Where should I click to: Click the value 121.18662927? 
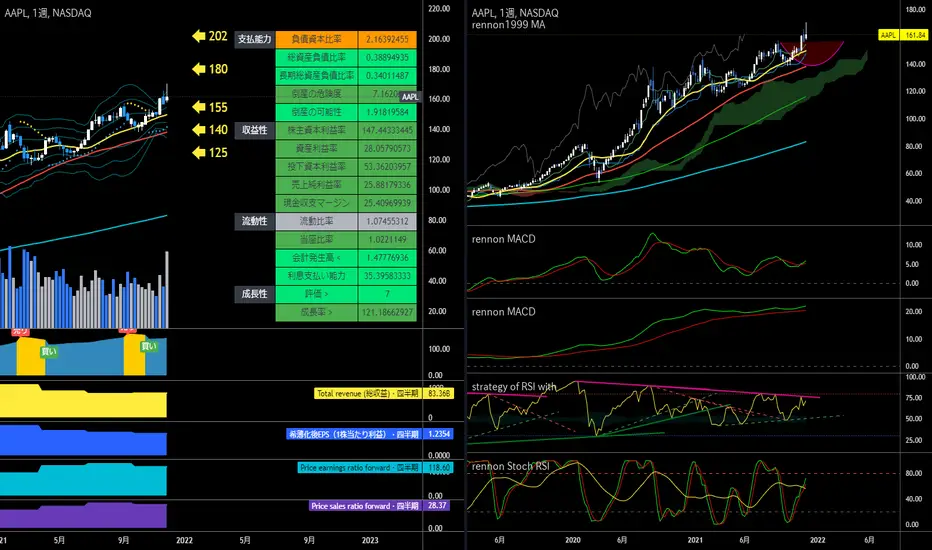pyautogui.click(x=387, y=312)
